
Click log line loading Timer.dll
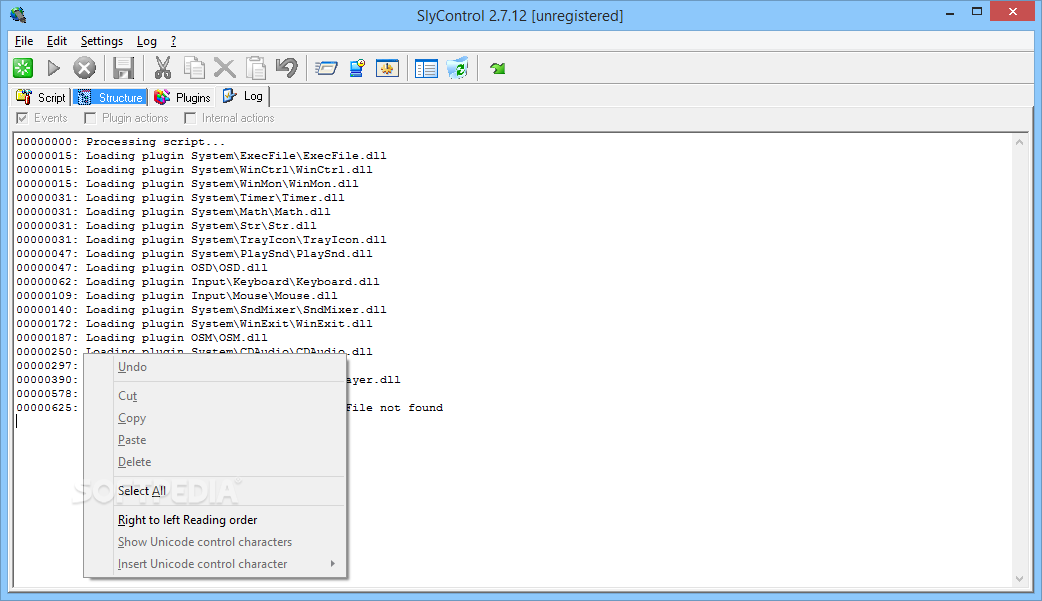(x=180, y=197)
